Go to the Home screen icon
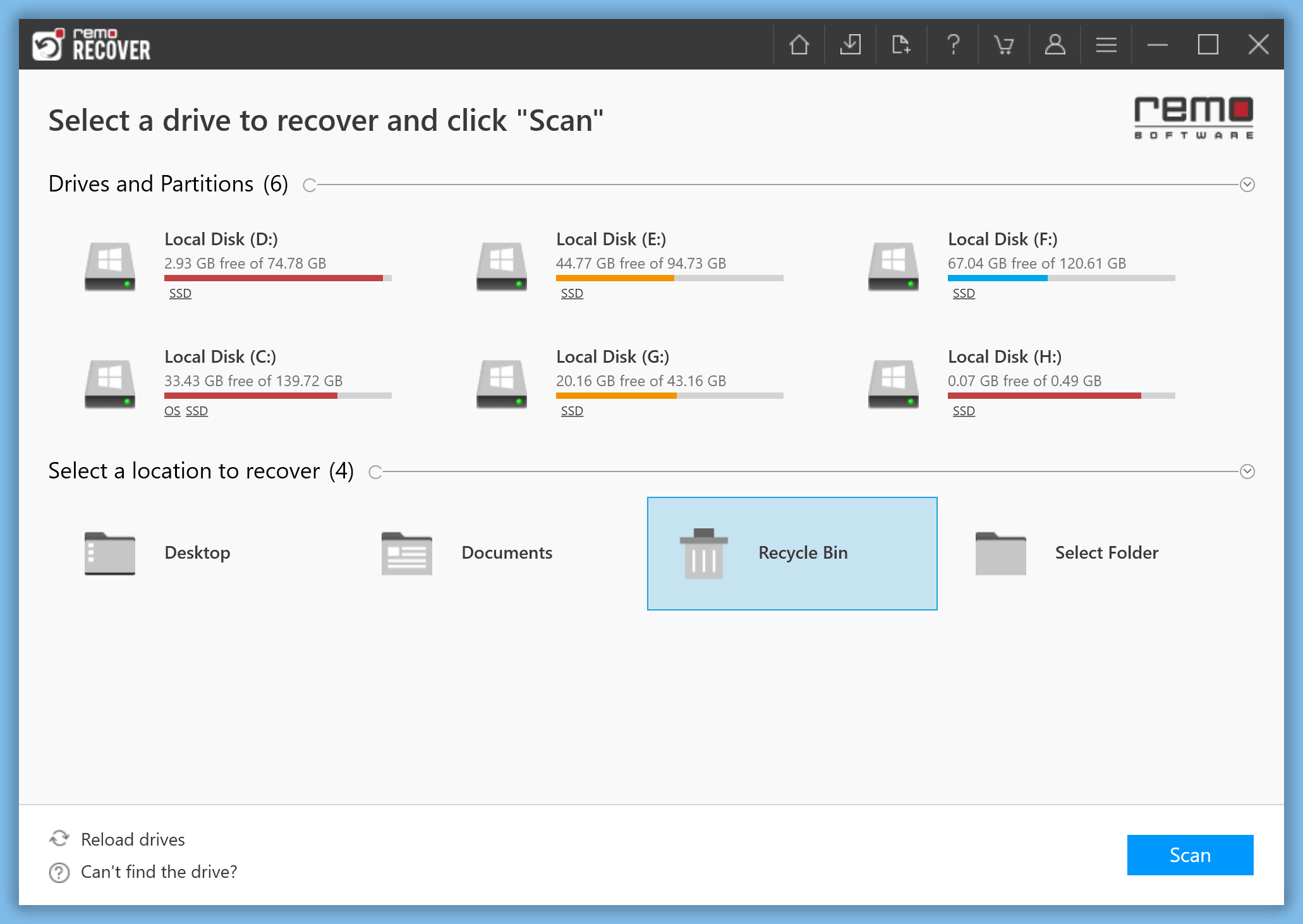1303x924 pixels. (x=799, y=45)
